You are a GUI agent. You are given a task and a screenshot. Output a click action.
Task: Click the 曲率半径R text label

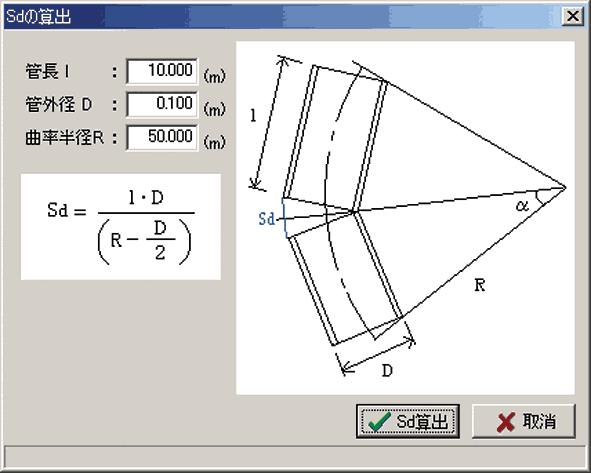pyautogui.click(x=64, y=138)
